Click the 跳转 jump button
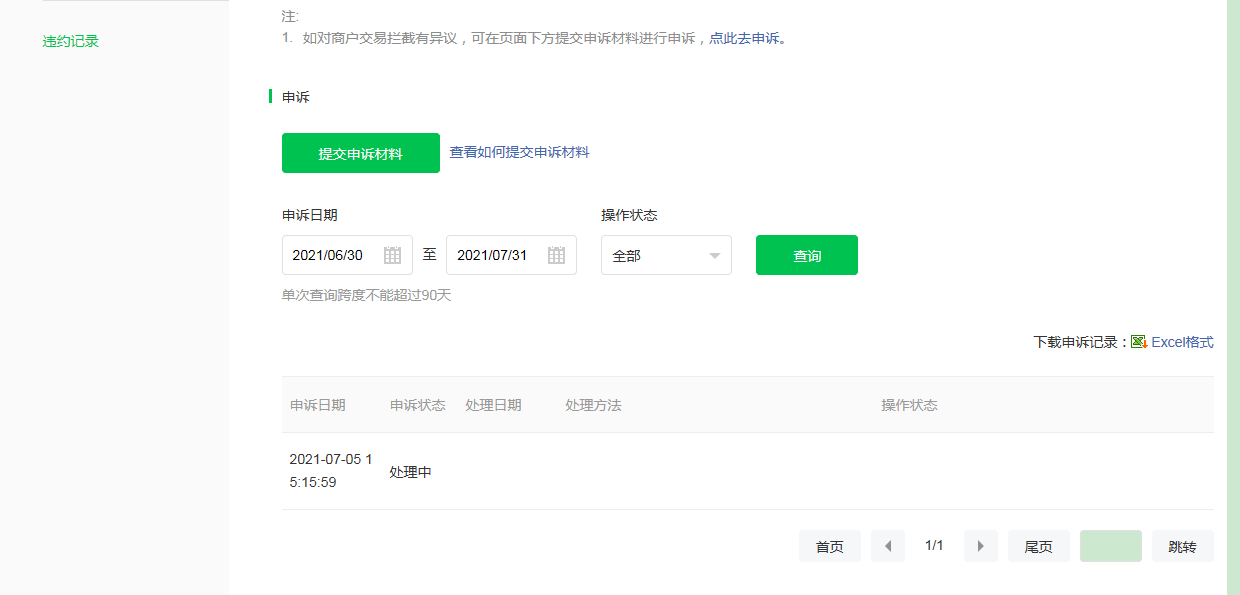 tap(1183, 546)
